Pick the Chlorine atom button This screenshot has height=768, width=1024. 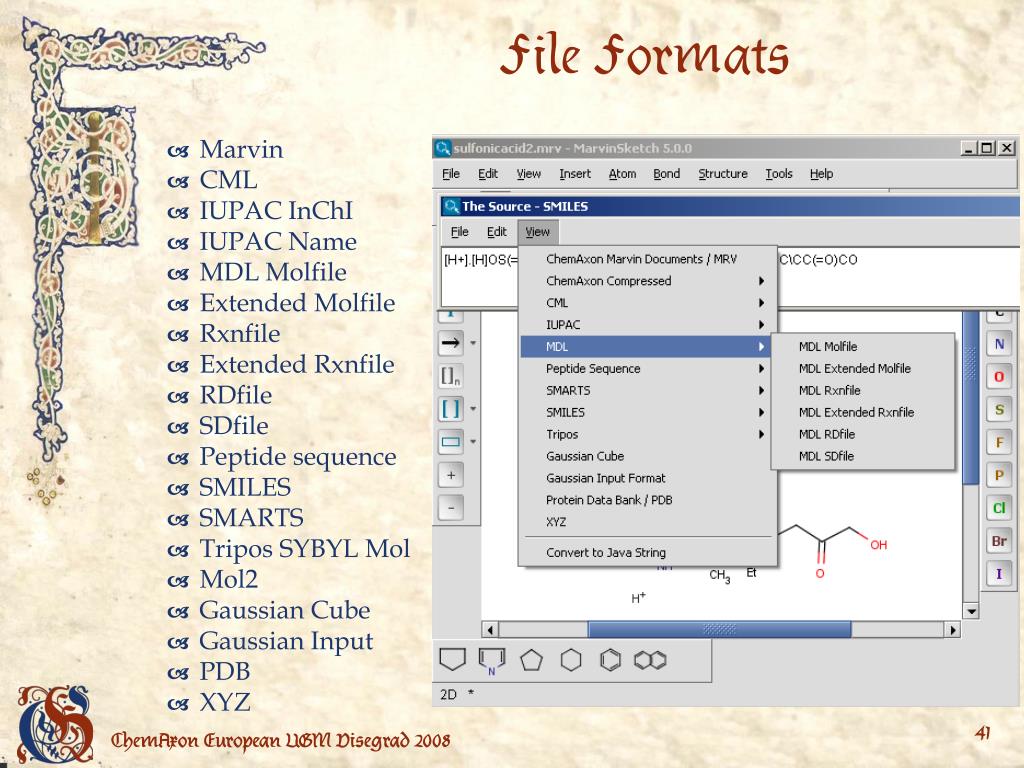[x=999, y=507]
